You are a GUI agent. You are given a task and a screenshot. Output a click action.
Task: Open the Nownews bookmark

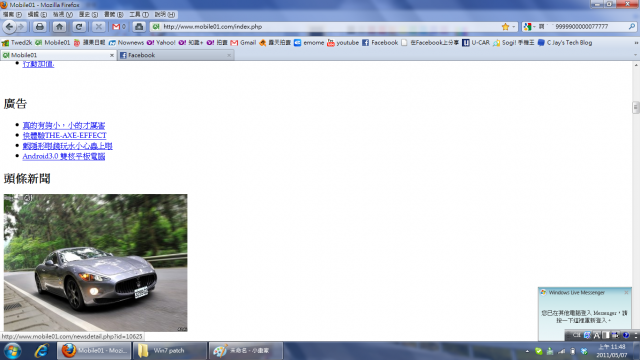(x=126, y=42)
